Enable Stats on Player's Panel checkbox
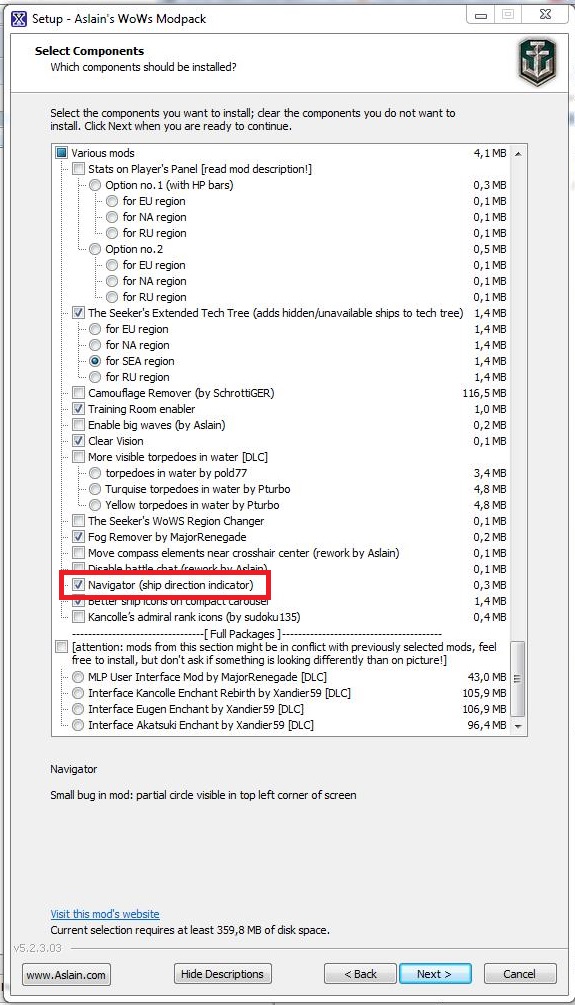 point(78,169)
